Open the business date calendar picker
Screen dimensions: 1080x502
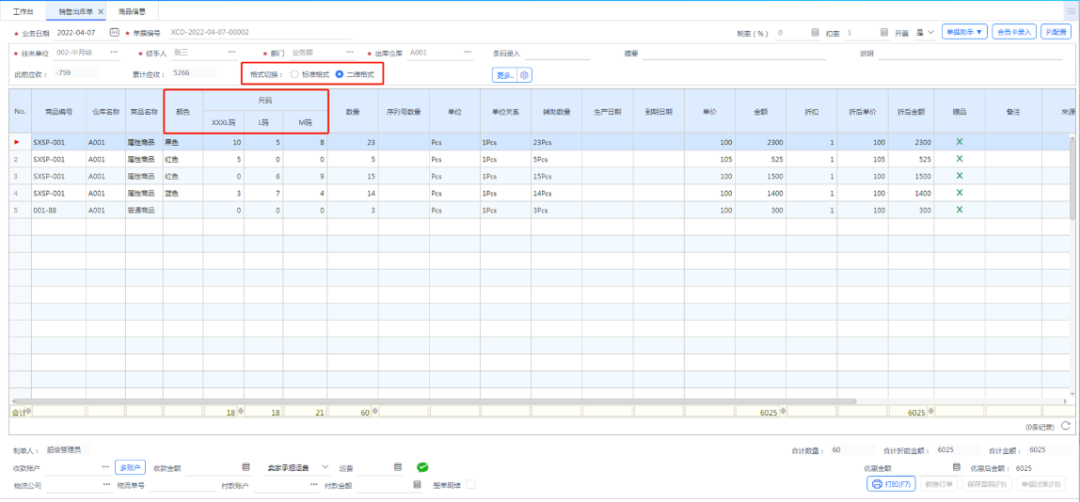(x=113, y=33)
